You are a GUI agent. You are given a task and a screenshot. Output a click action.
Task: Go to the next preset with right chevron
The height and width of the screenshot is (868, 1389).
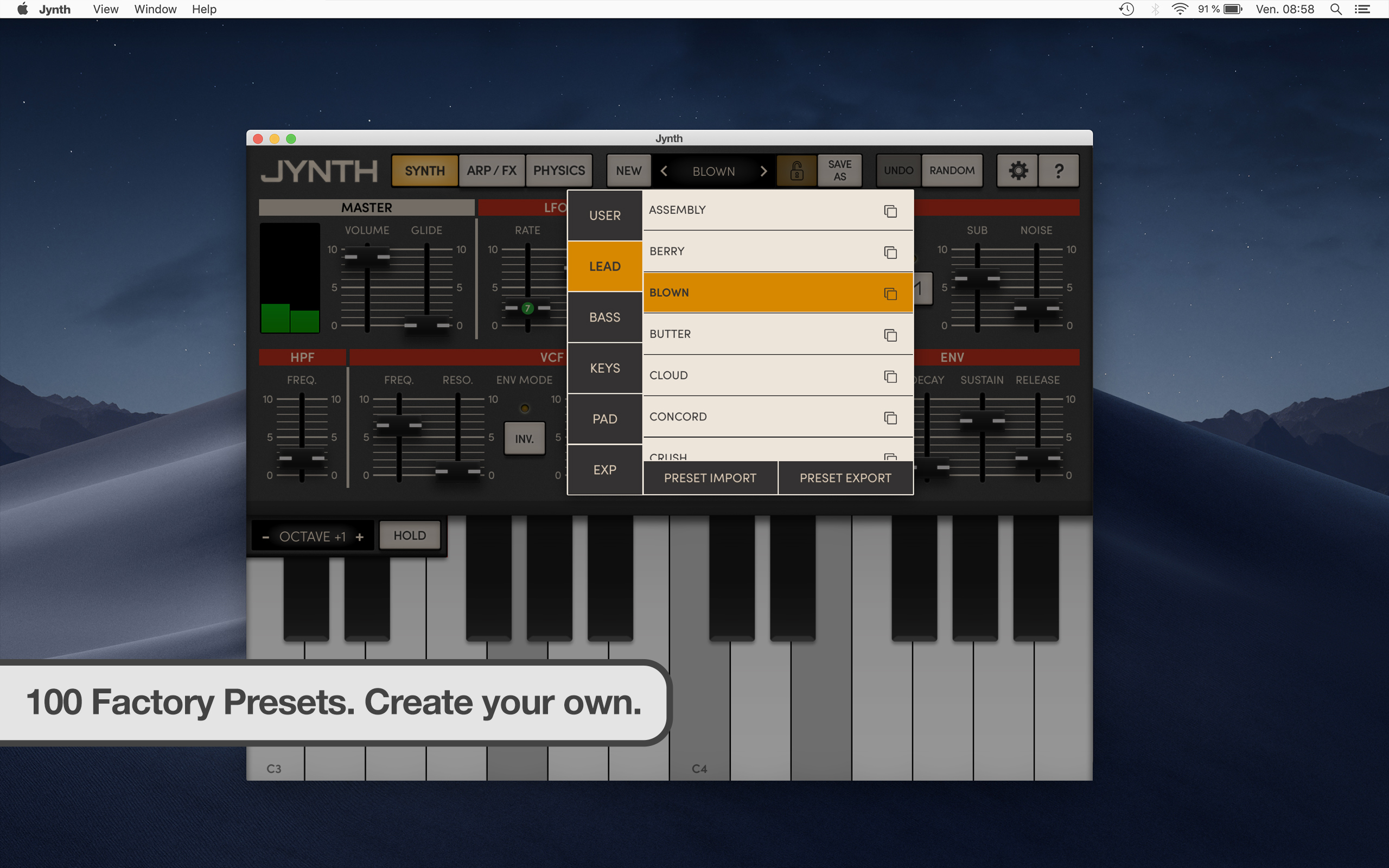(x=763, y=171)
